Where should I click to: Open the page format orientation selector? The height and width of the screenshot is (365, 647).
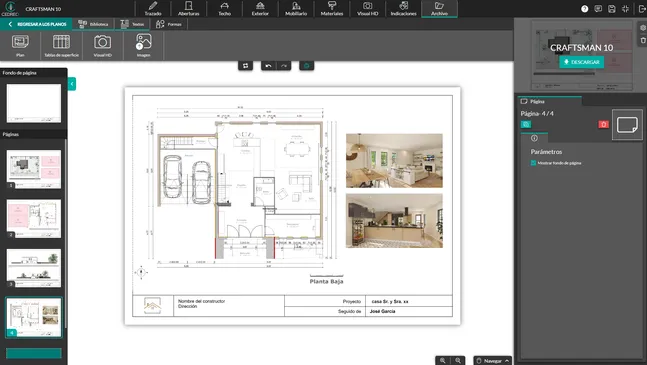tap(627, 125)
